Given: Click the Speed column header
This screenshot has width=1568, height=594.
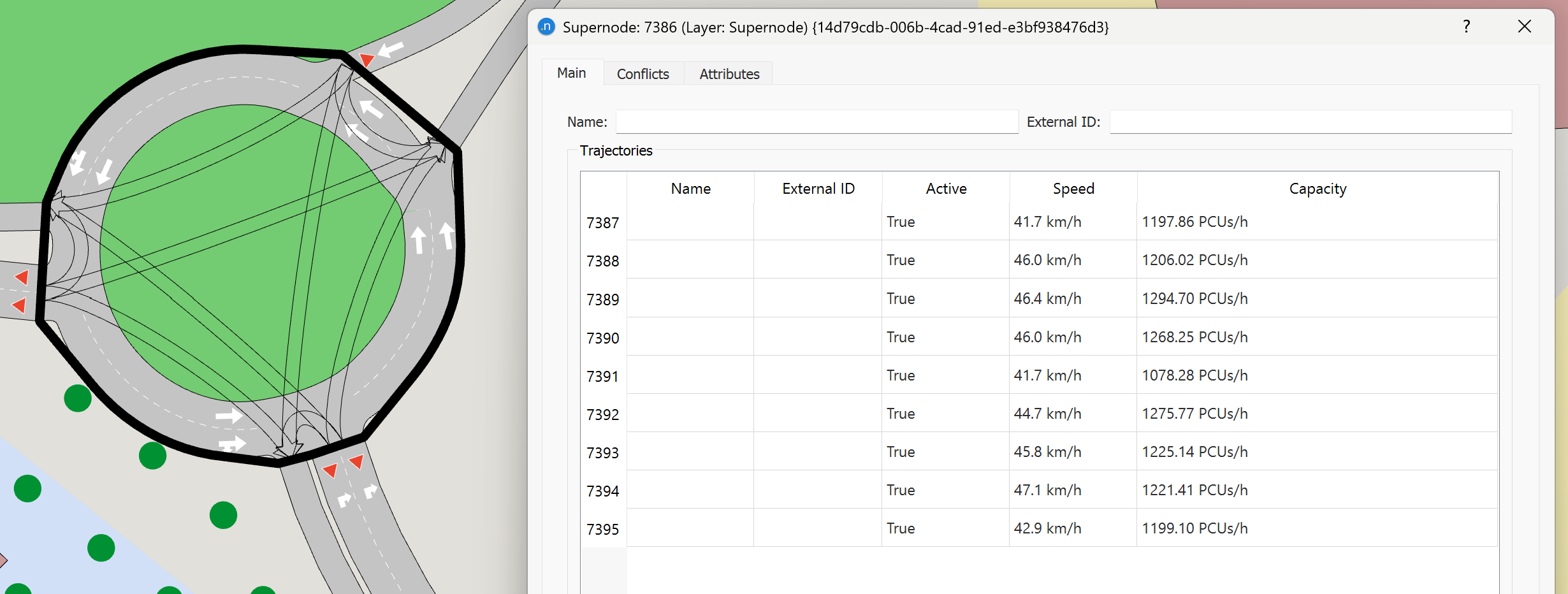Looking at the screenshot, I should [x=1073, y=189].
